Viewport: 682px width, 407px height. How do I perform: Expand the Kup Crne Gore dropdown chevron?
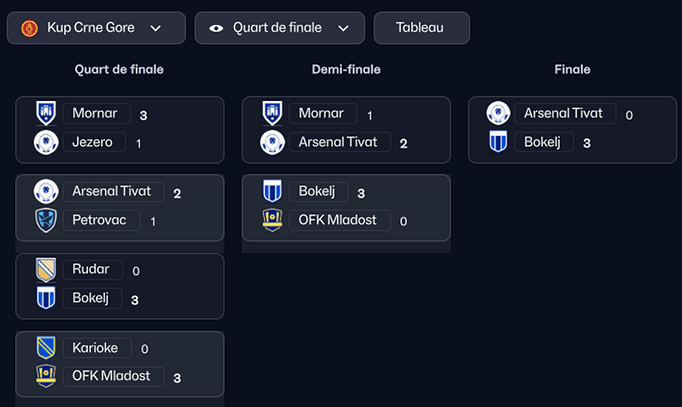(155, 28)
